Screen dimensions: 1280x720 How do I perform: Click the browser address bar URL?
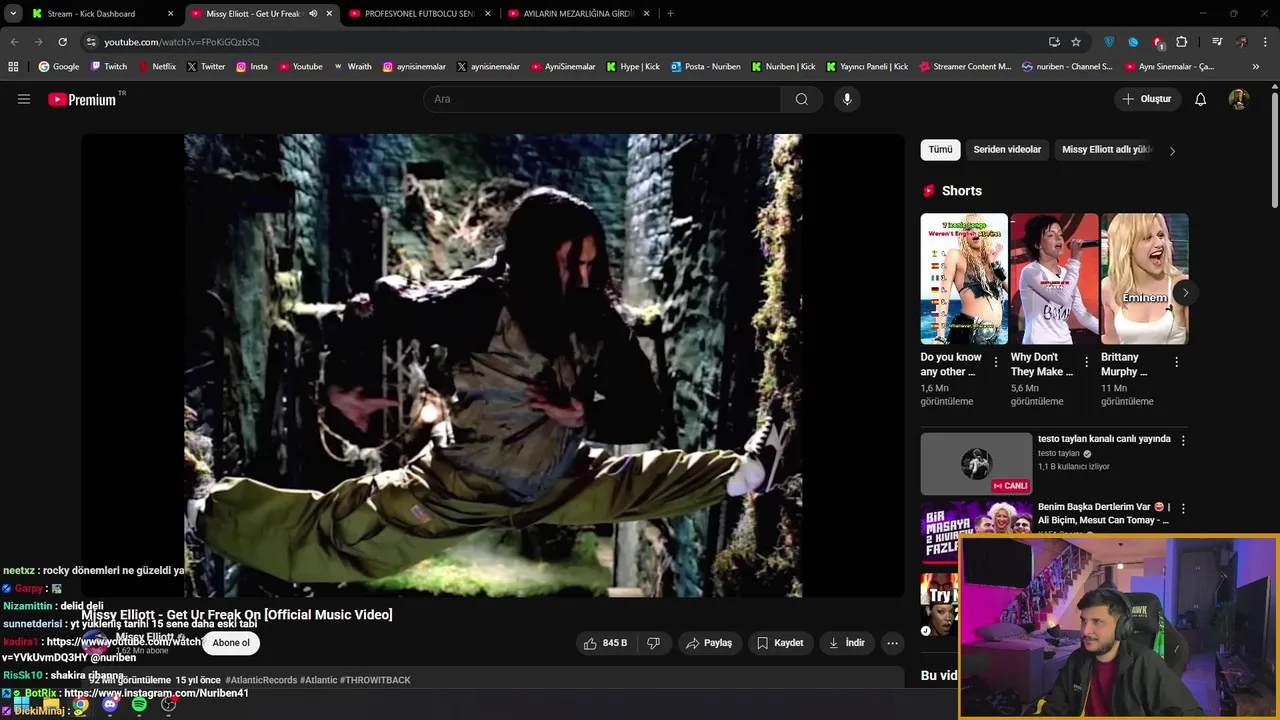pos(182,42)
